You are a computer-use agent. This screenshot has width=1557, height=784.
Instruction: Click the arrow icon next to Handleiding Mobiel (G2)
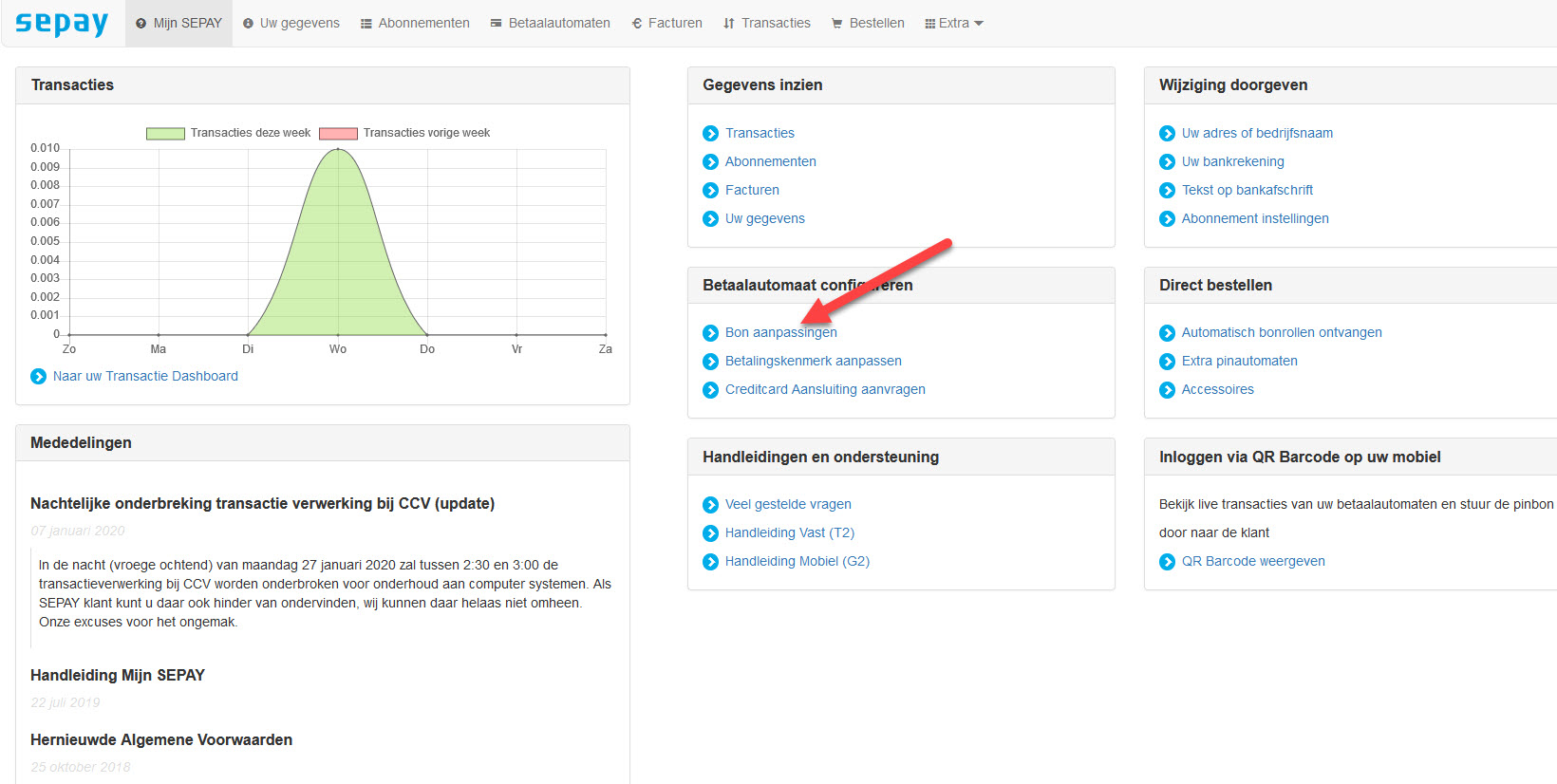click(x=710, y=562)
